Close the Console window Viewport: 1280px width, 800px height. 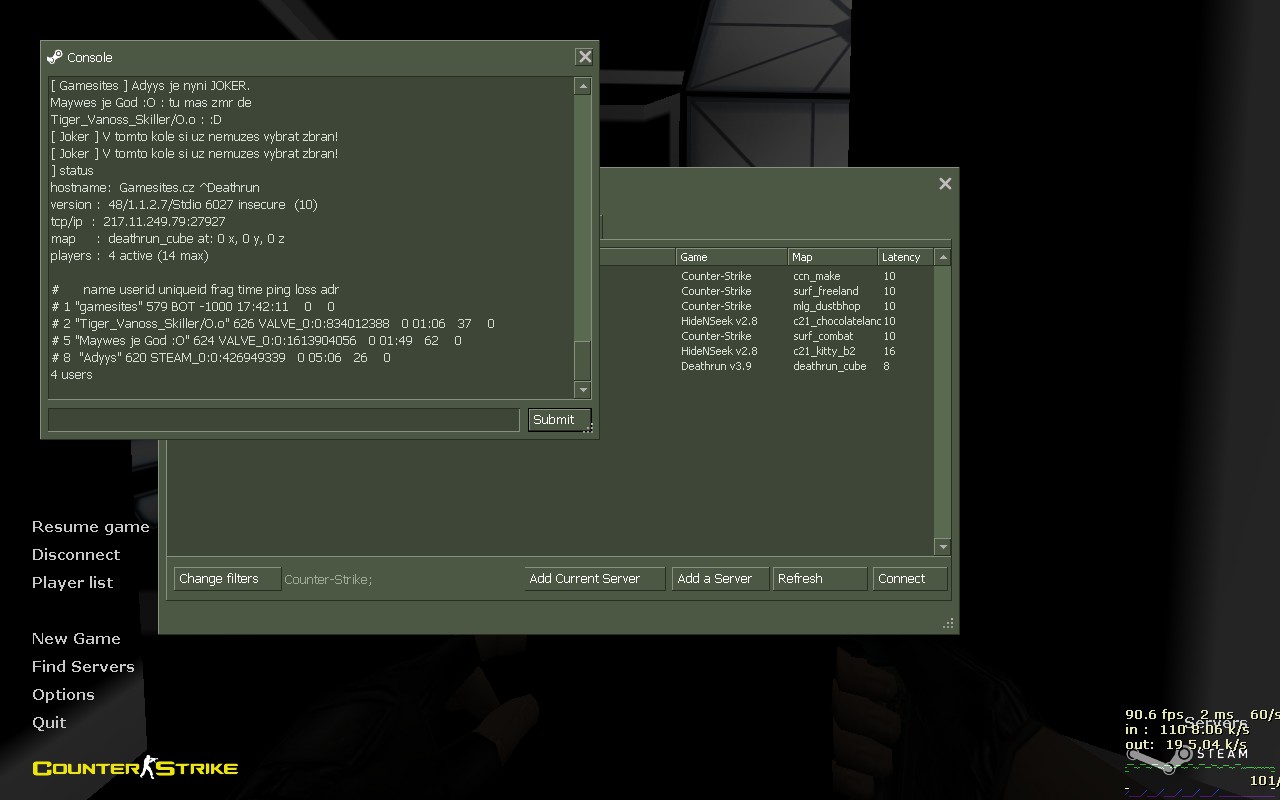585,57
